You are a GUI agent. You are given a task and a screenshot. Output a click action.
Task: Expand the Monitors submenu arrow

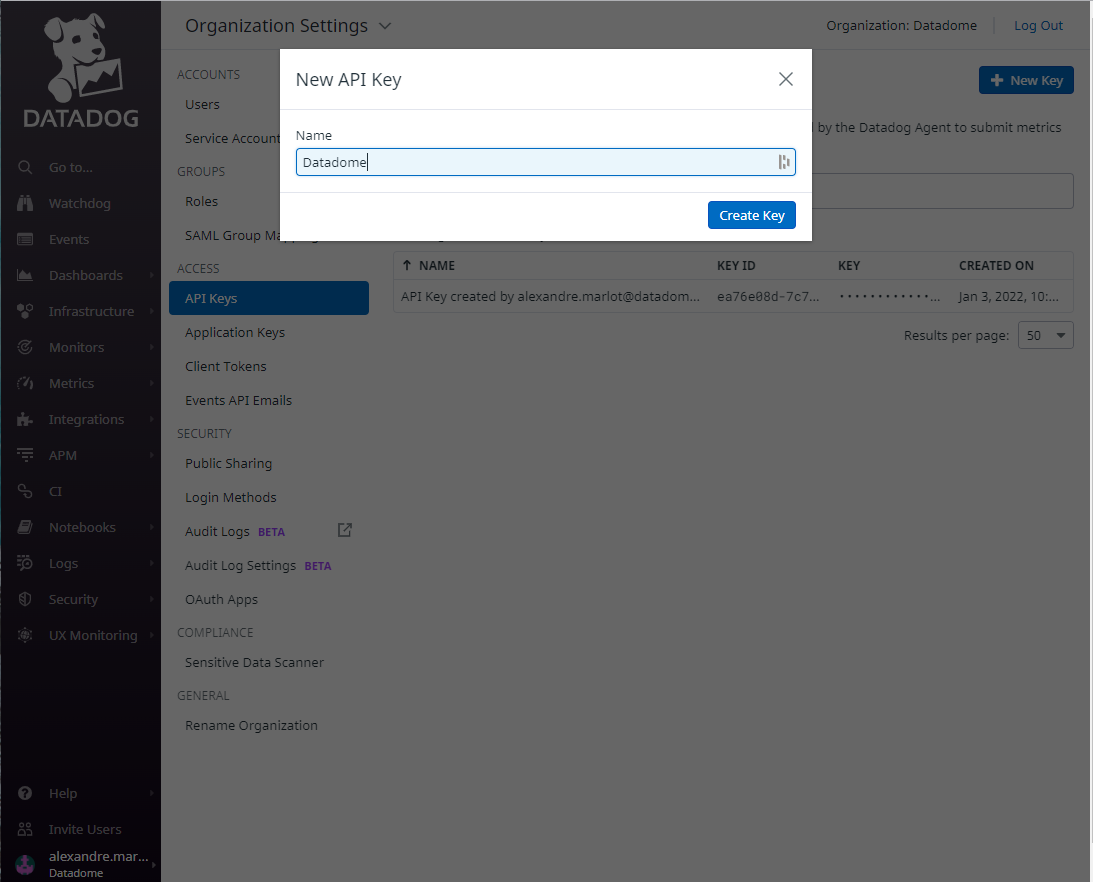[151, 347]
